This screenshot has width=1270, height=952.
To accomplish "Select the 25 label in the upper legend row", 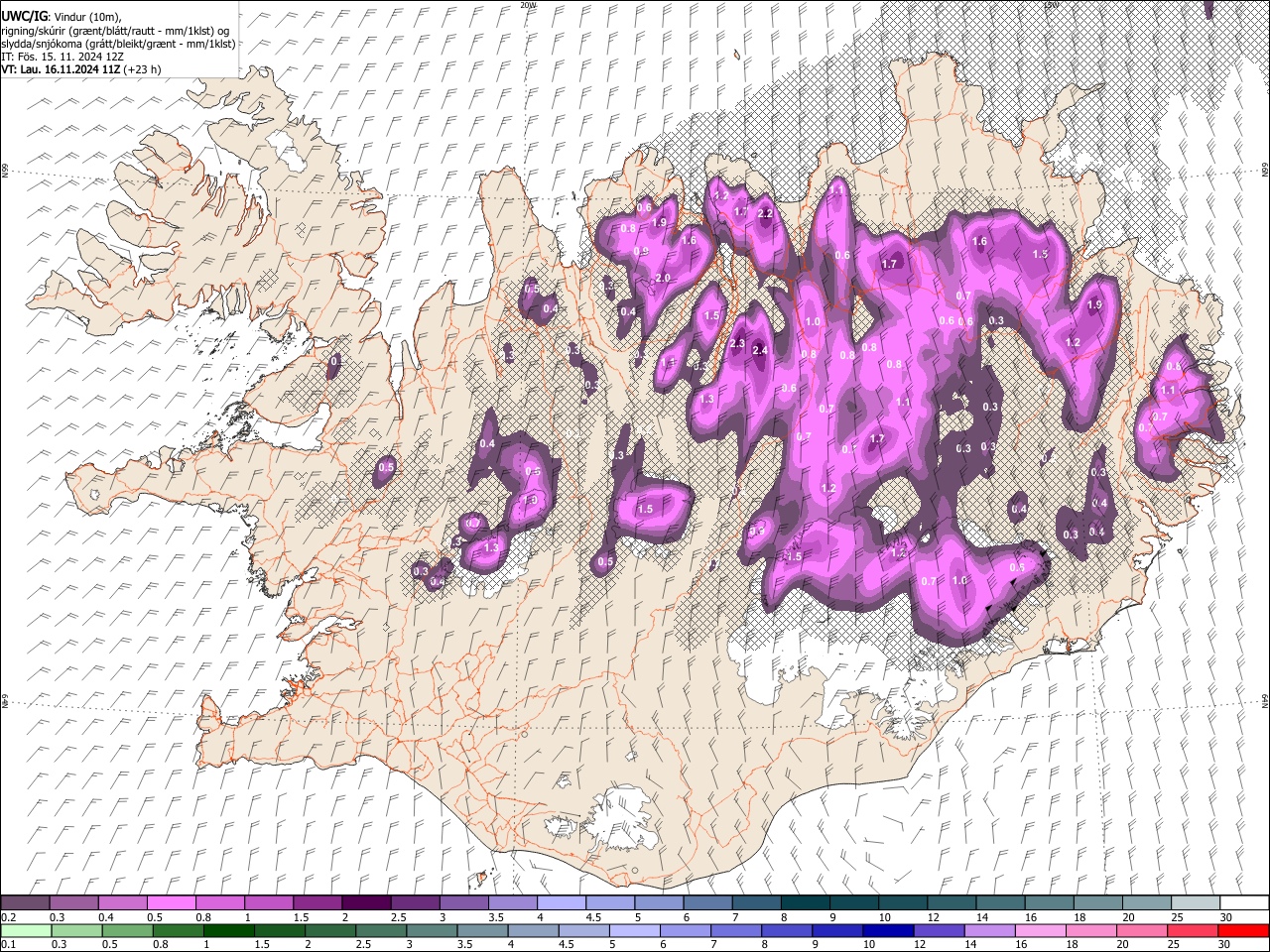I will click(x=1176, y=917).
